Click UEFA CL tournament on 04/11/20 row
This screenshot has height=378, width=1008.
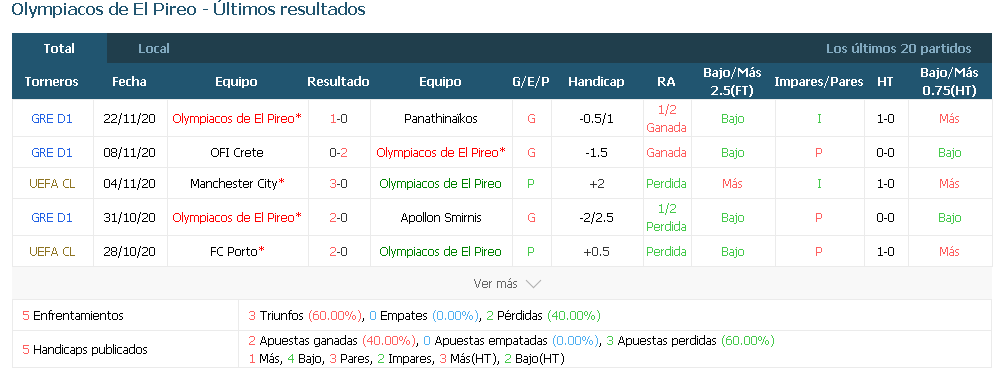(x=52, y=184)
